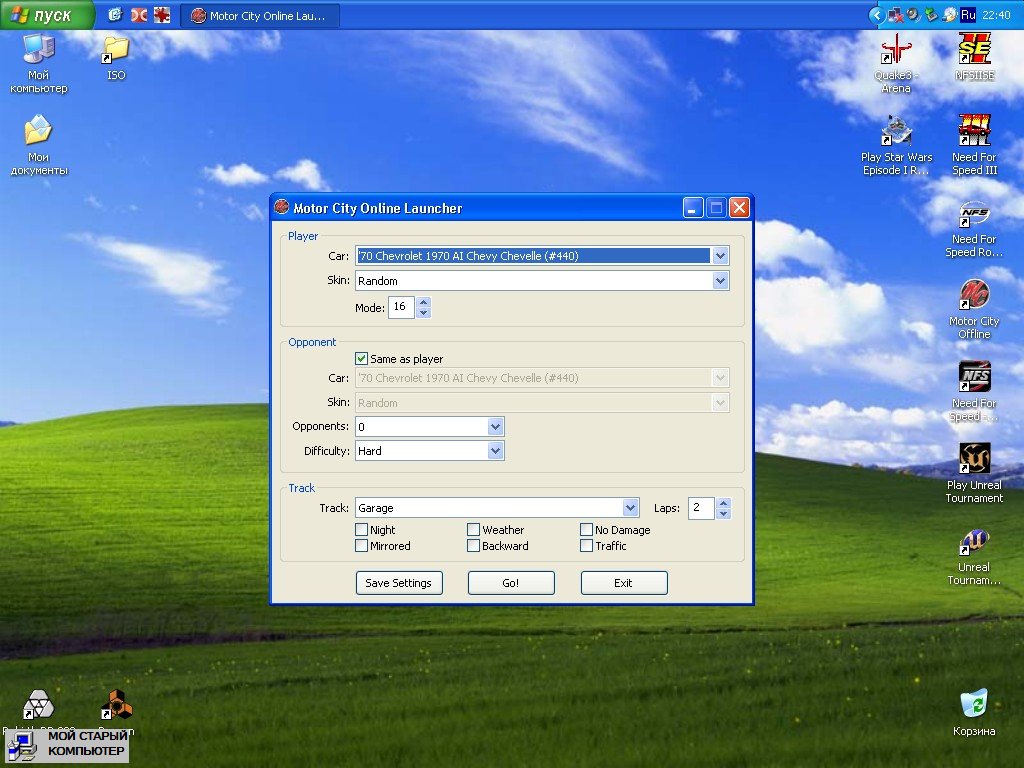Expand the Track dropdown showing Garage
This screenshot has height=768, width=1024.
630,508
